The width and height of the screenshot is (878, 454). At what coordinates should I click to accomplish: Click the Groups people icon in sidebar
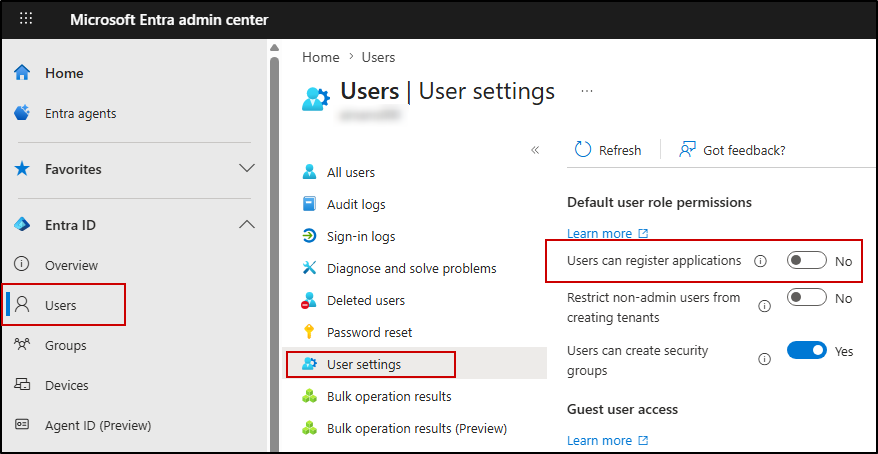pos(21,345)
